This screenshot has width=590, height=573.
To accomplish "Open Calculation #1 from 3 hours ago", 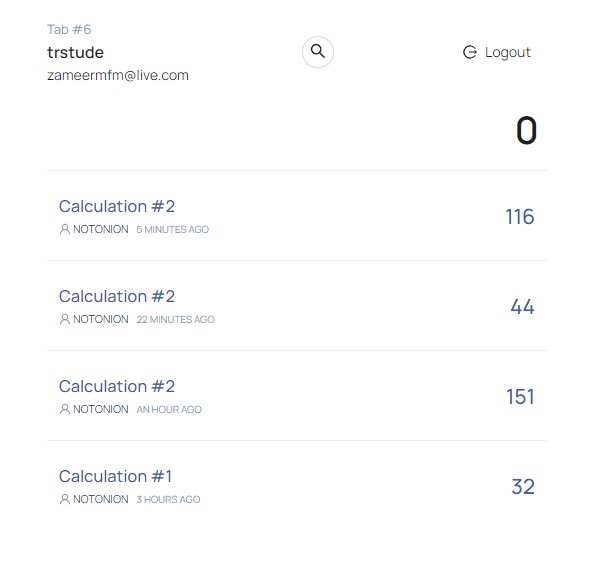I will click(x=115, y=476).
